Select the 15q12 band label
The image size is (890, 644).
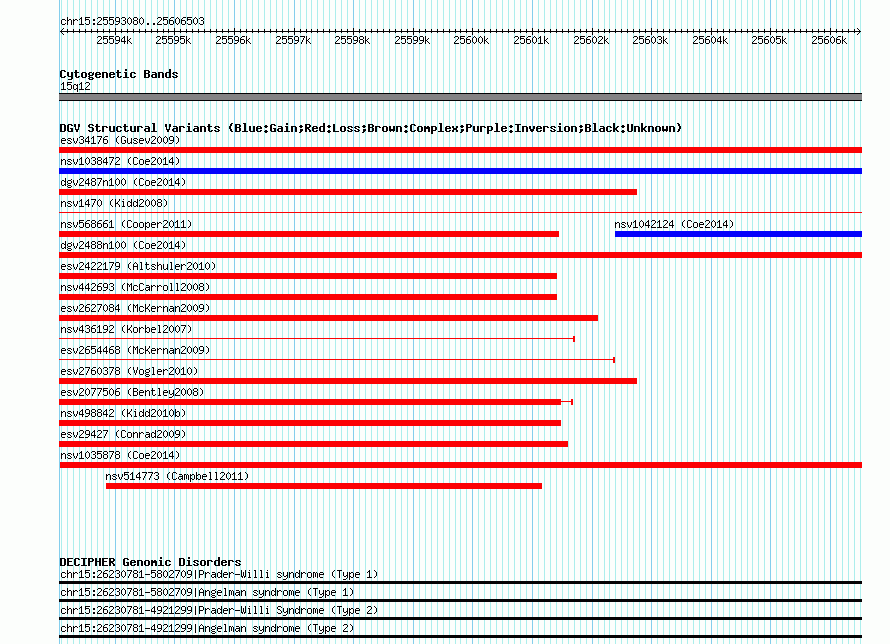75,86
